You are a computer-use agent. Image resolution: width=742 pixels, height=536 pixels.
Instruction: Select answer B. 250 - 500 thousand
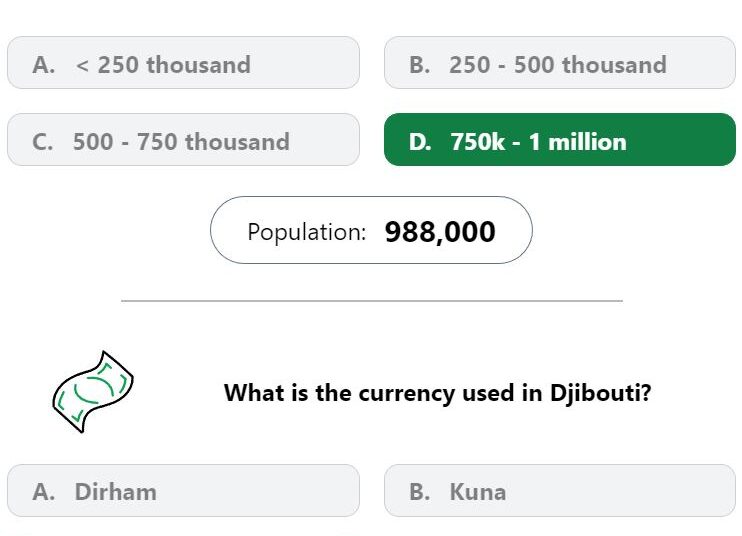[560, 62]
